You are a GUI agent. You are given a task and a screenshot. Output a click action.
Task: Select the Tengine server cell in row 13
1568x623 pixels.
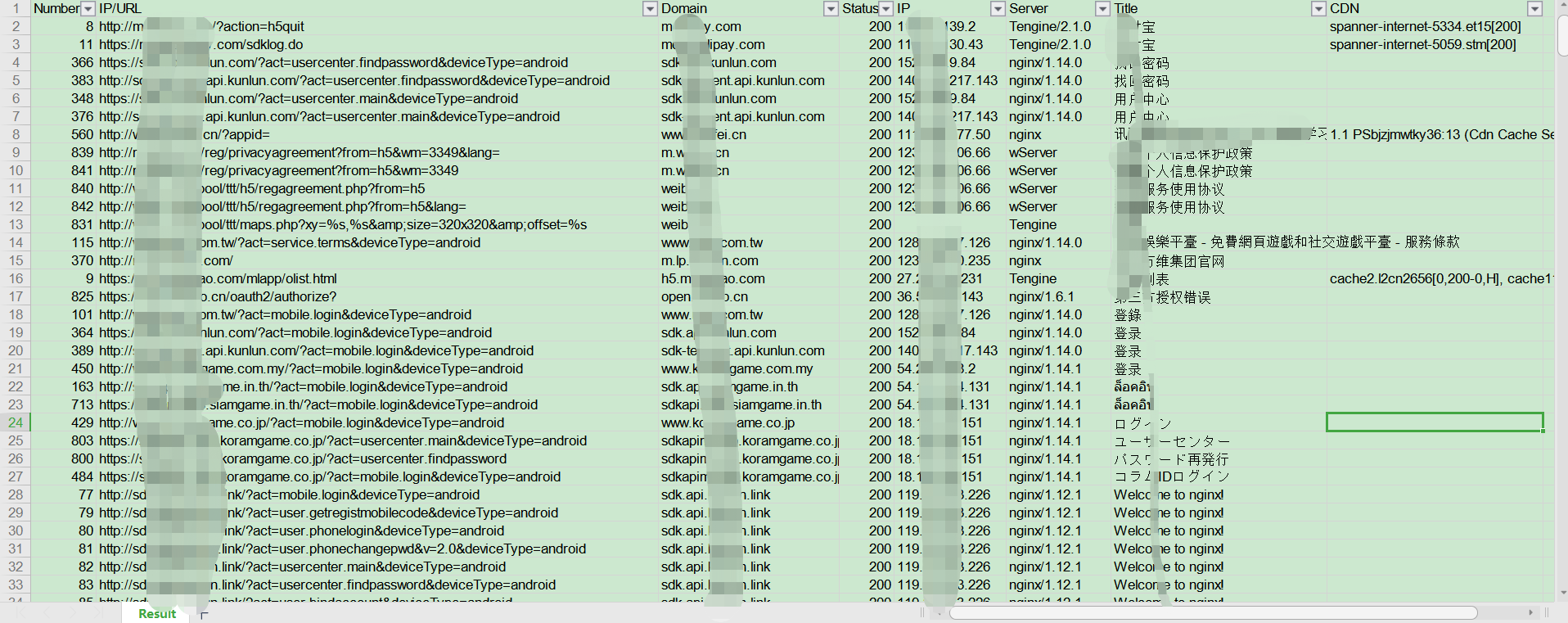pos(1058,224)
